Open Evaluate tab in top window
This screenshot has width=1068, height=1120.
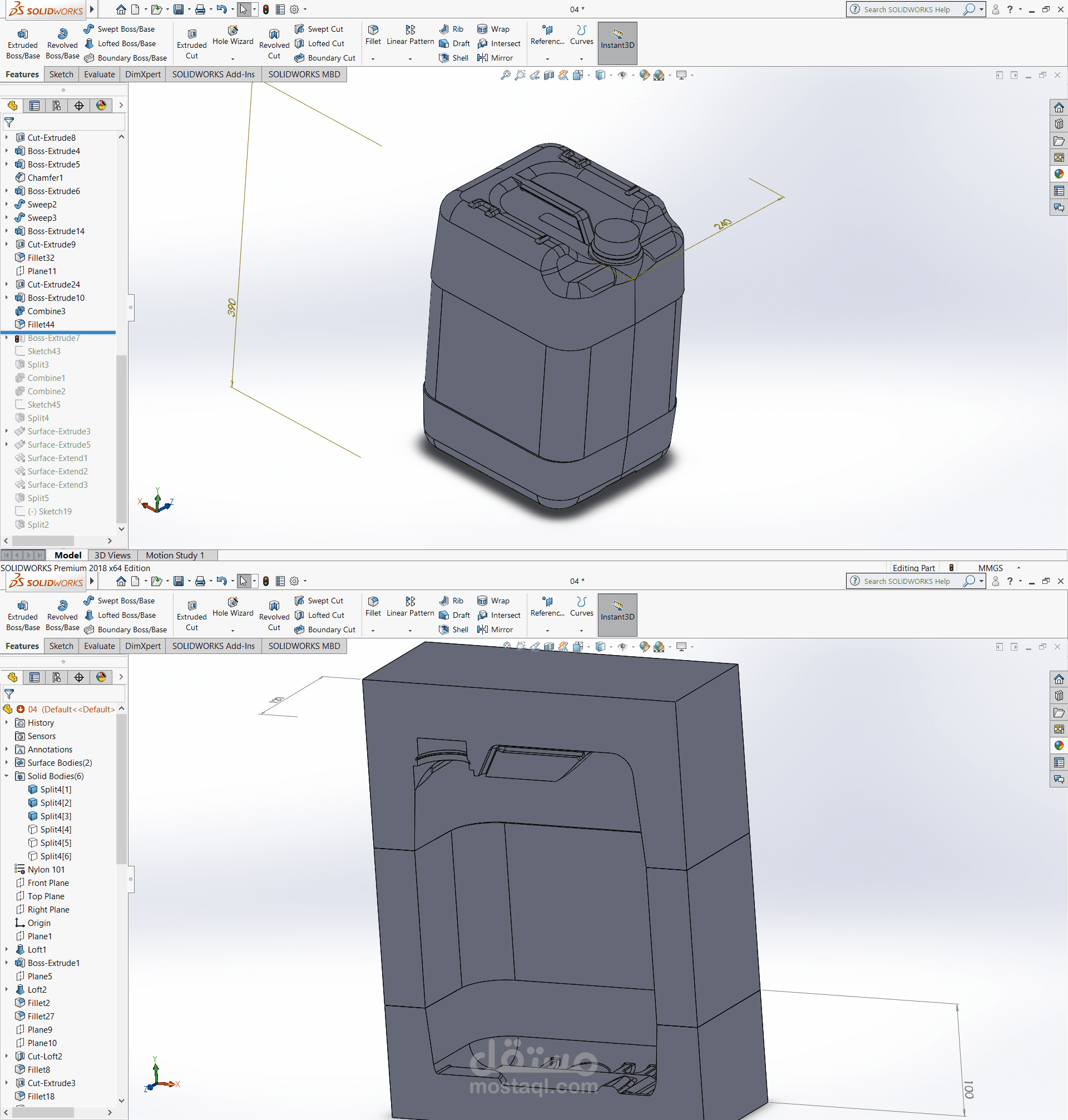[x=100, y=75]
